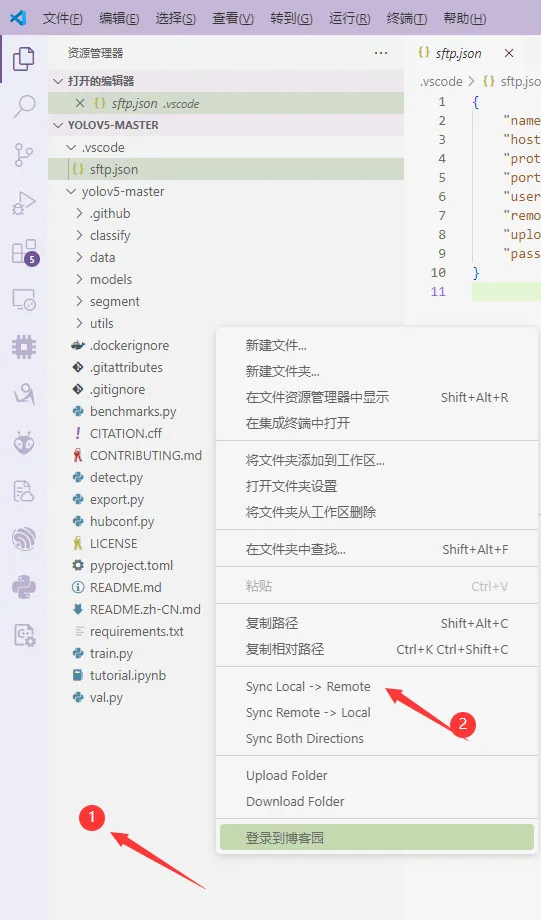Viewport: 541px width, 920px height.
Task: Choose Sync Local -> Remote
Action: click(308, 686)
